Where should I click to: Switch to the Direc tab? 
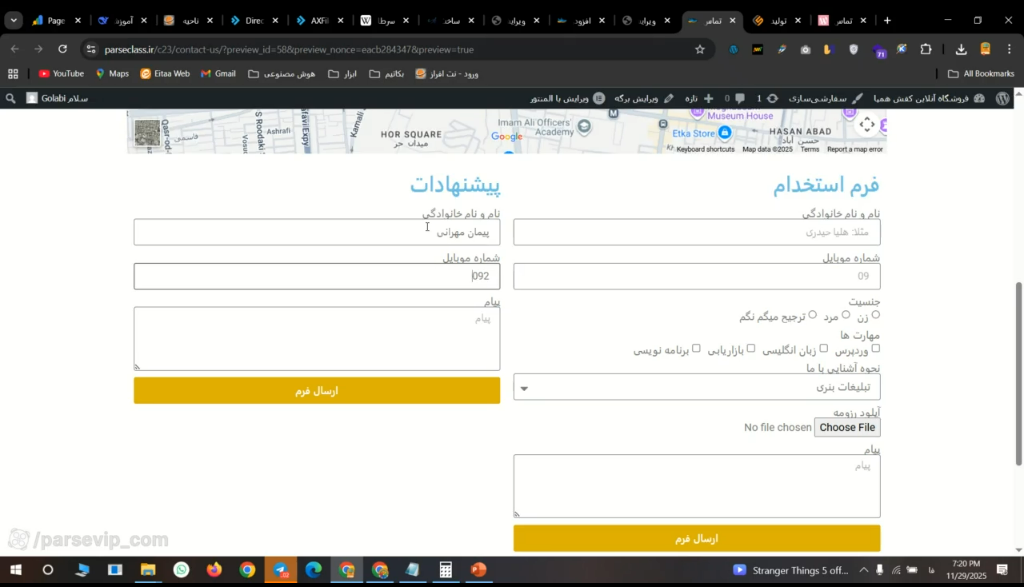pyautogui.click(x=254, y=20)
